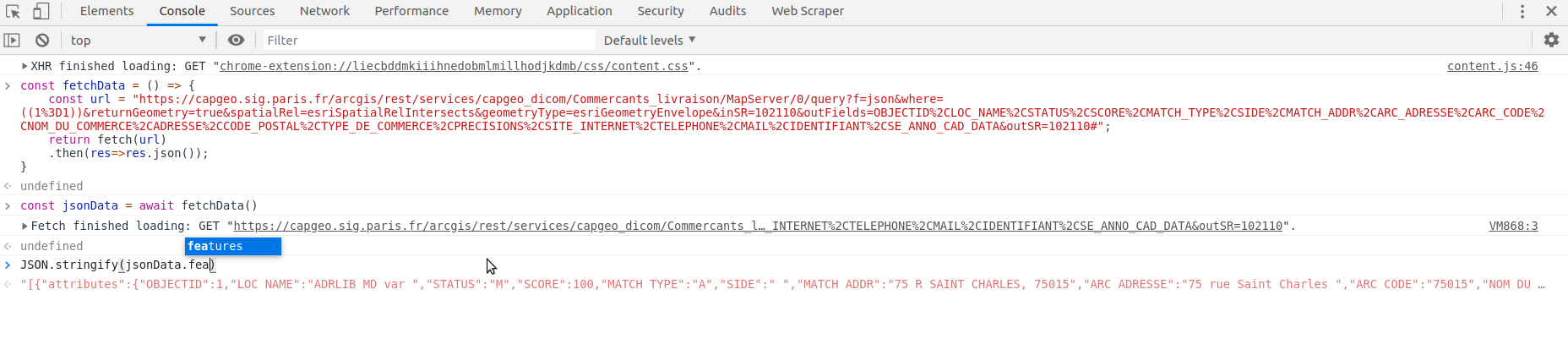Image resolution: width=1568 pixels, height=344 pixels.
Task: Focus the console Filter input field
Action: point(428,40)
